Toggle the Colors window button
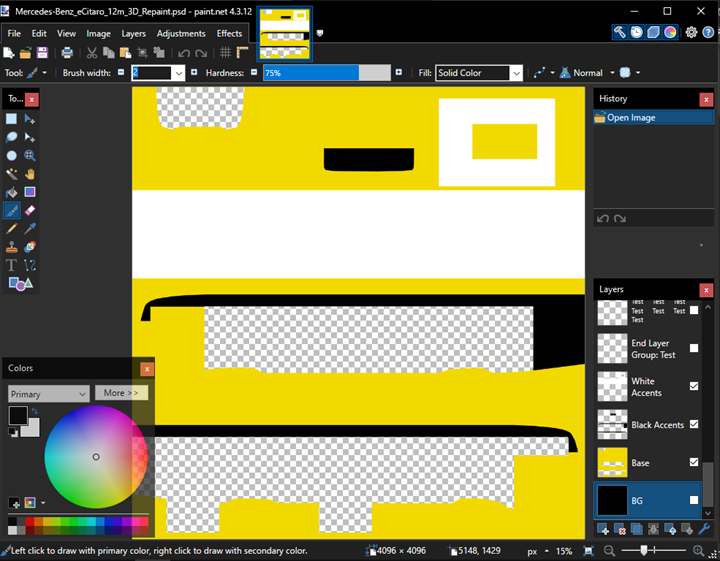Viewport: 720px width, 561px height. point(670,32)
